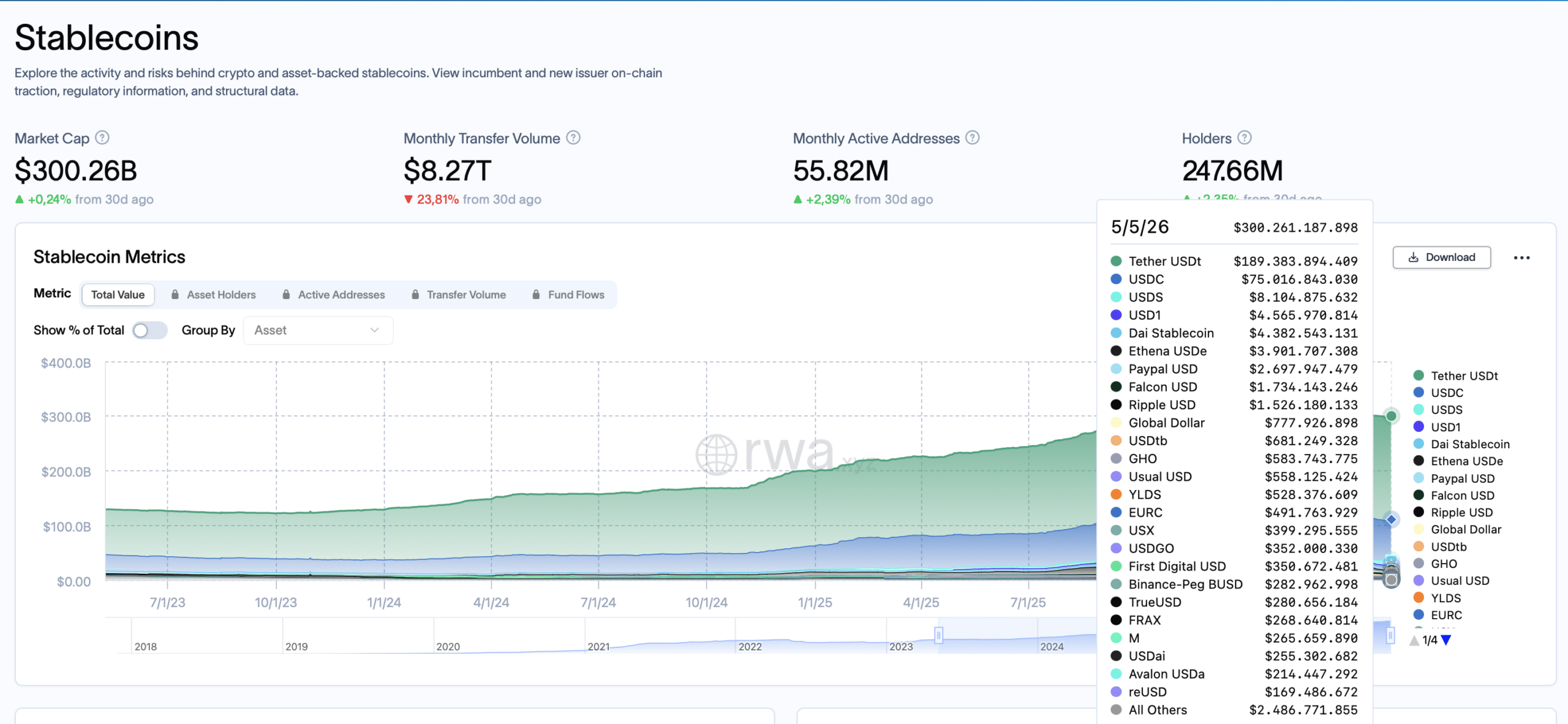This screenshot has height=724, width=1568.
Task: Toggle USDS series in chart legend
Action: (1438, 410)
